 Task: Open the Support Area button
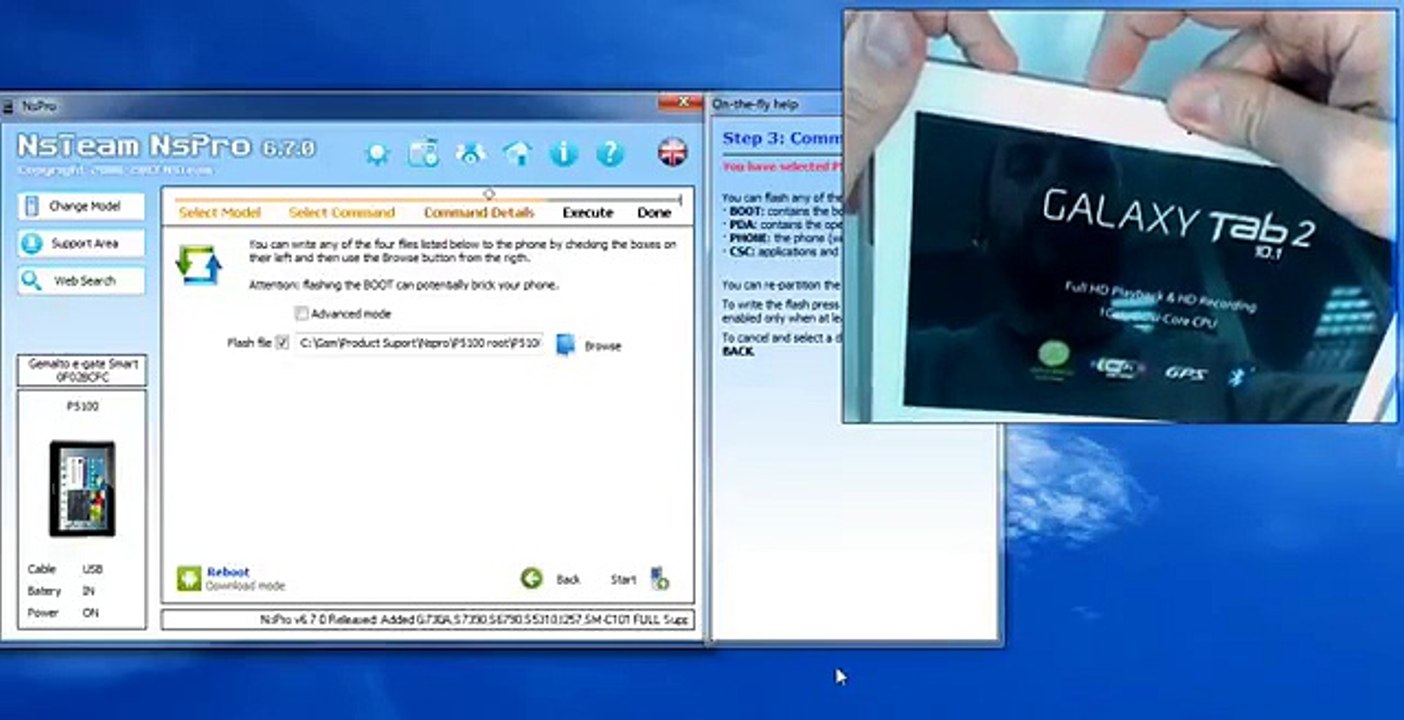click(x=81, y=243)
